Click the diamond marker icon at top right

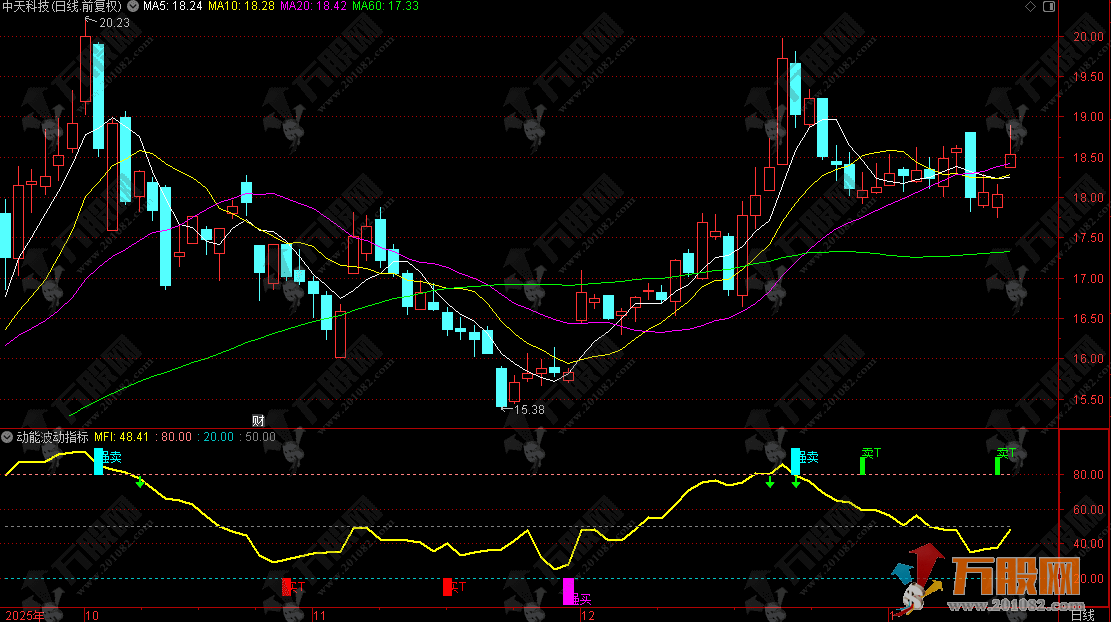(1031, 6)
